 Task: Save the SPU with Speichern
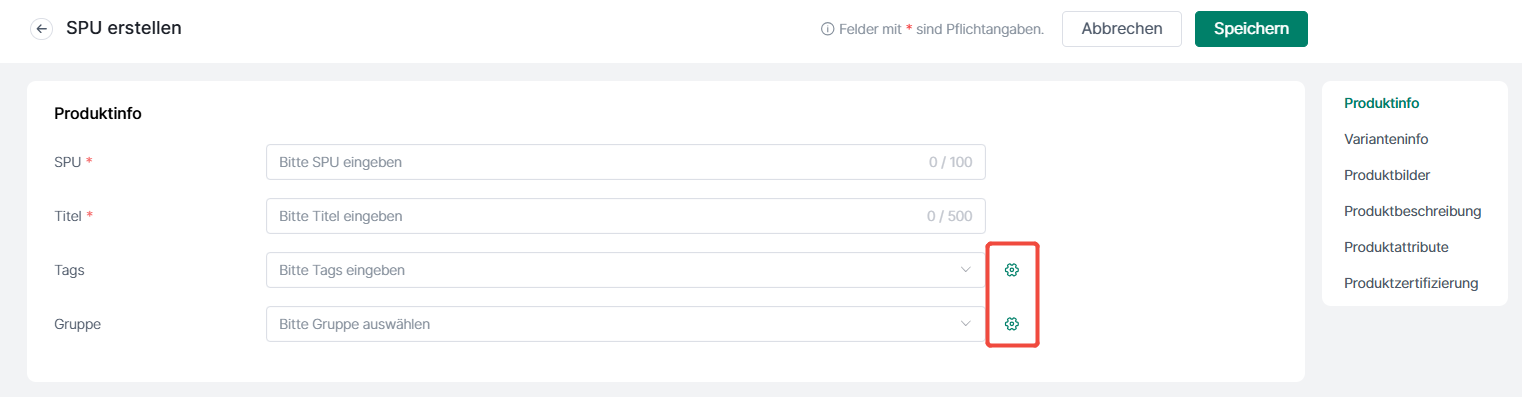click(x=1251, y=29)
